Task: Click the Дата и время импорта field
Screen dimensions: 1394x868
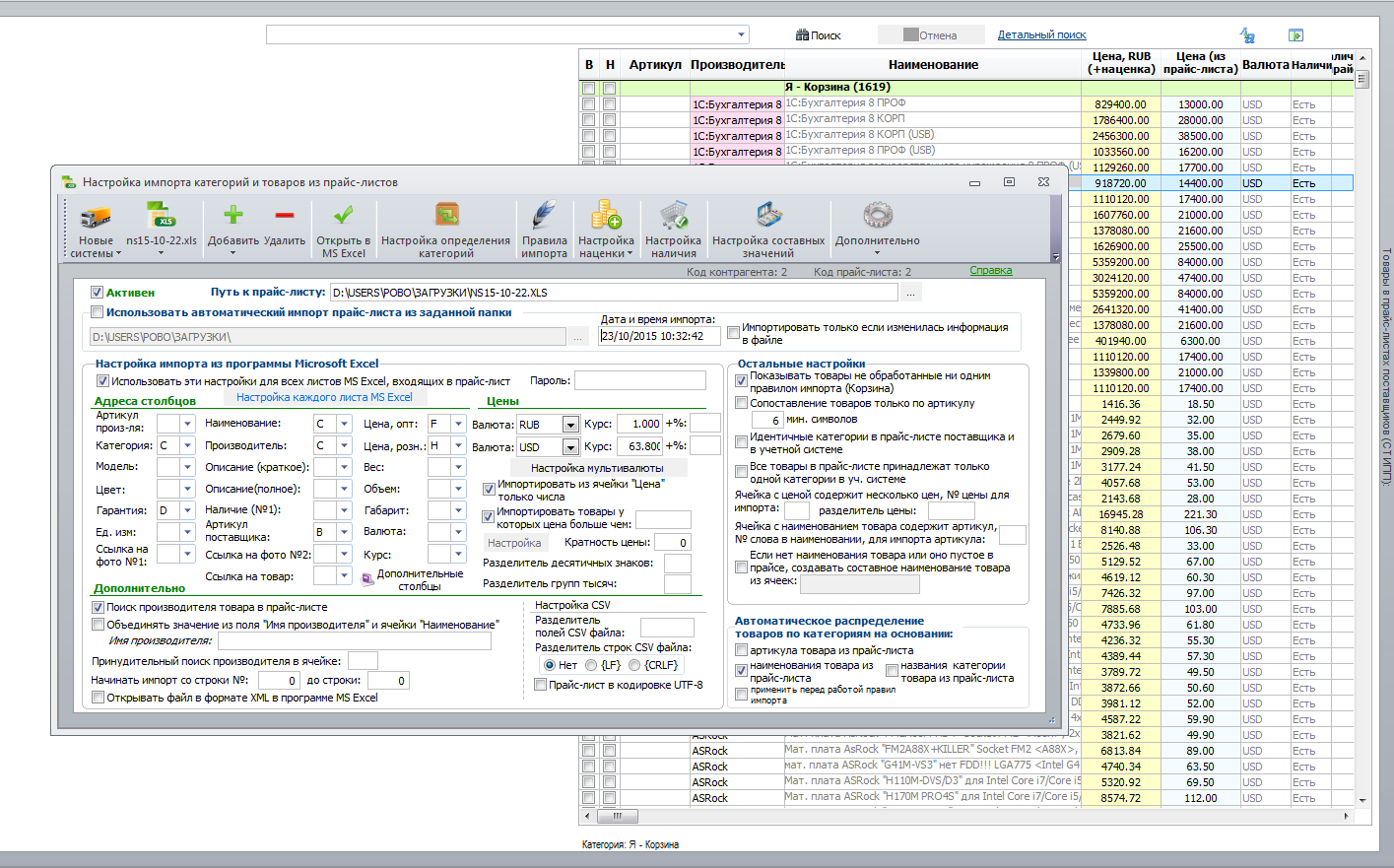Action: (x=659, y=336)
